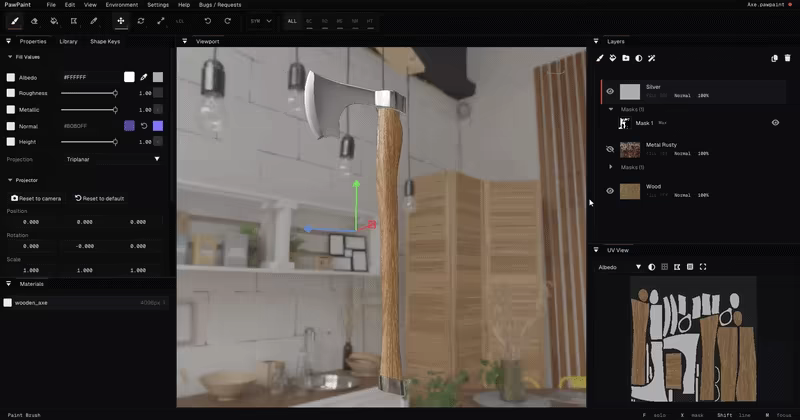Open the File menu
The image size is (800, 420).
(x=51, y=5)
